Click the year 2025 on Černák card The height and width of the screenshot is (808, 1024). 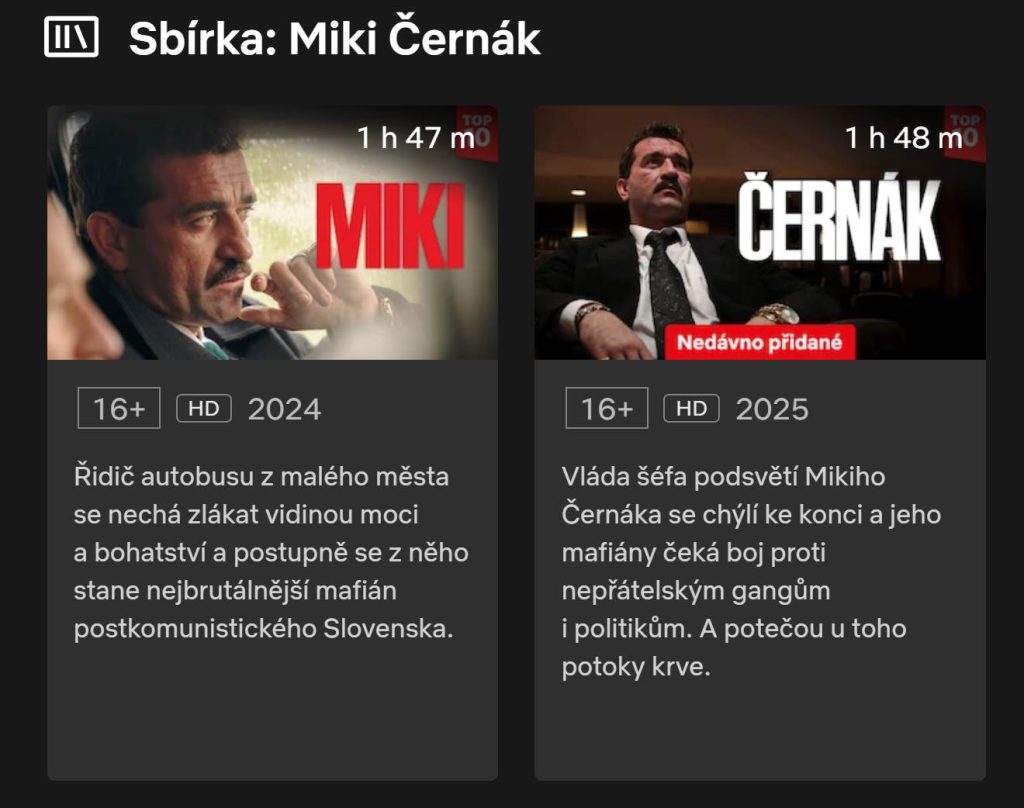pos(772,410)
